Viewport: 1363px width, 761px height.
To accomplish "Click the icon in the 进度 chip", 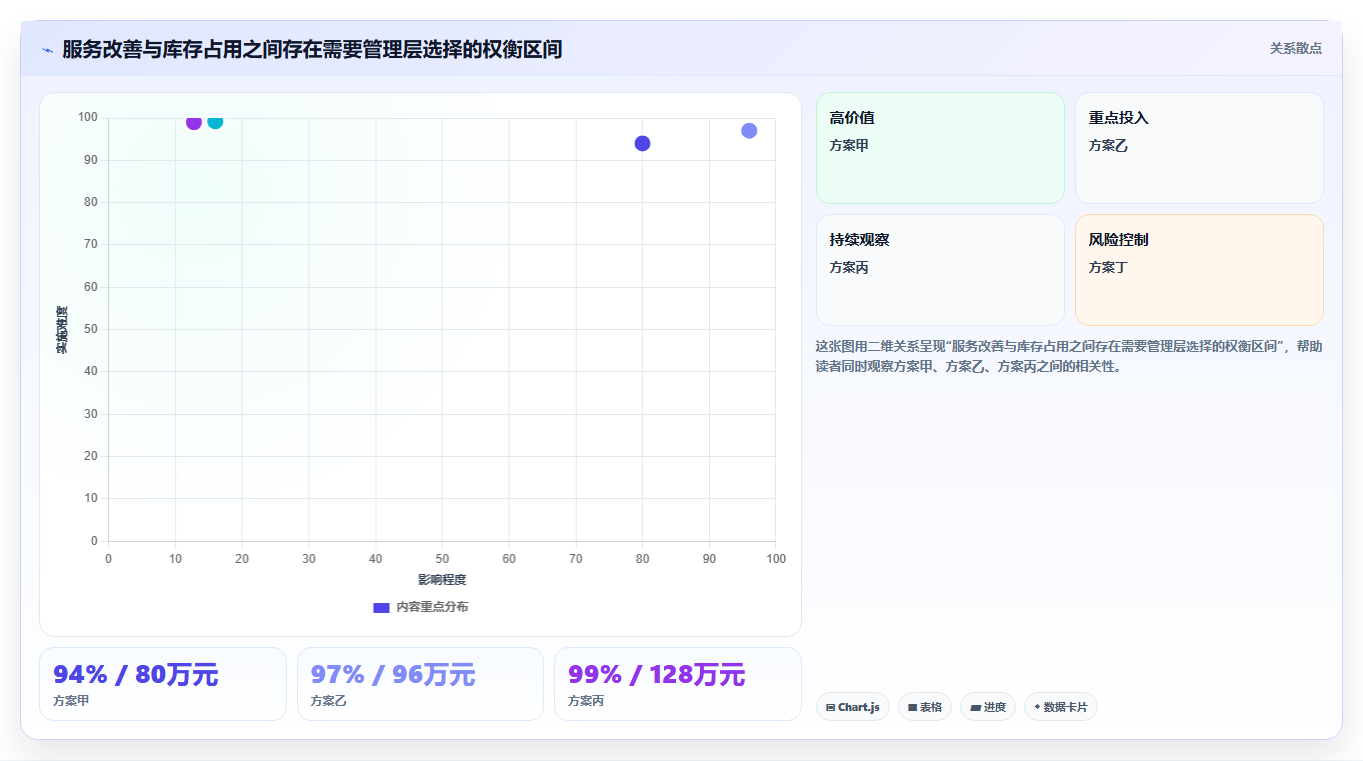I will (975, 707).
